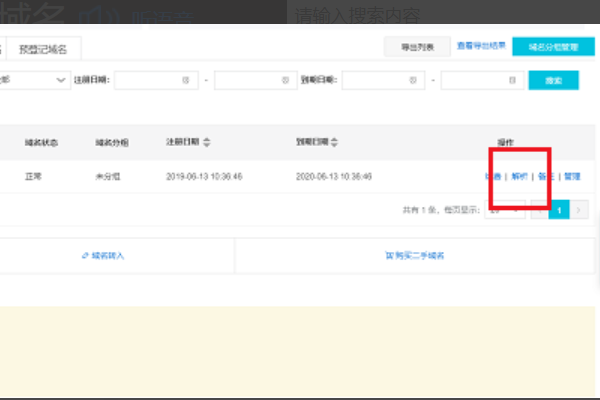Viewport: 600px width, 400px height.
Task: Click the next page arrow in pagination
Action: [x=580, y=210]
